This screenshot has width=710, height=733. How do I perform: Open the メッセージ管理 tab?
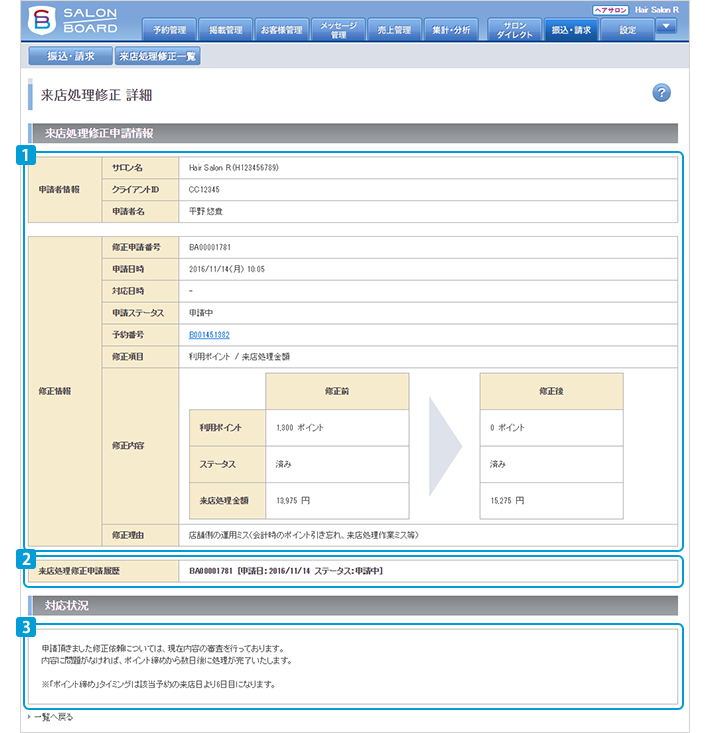click(338, 30)
